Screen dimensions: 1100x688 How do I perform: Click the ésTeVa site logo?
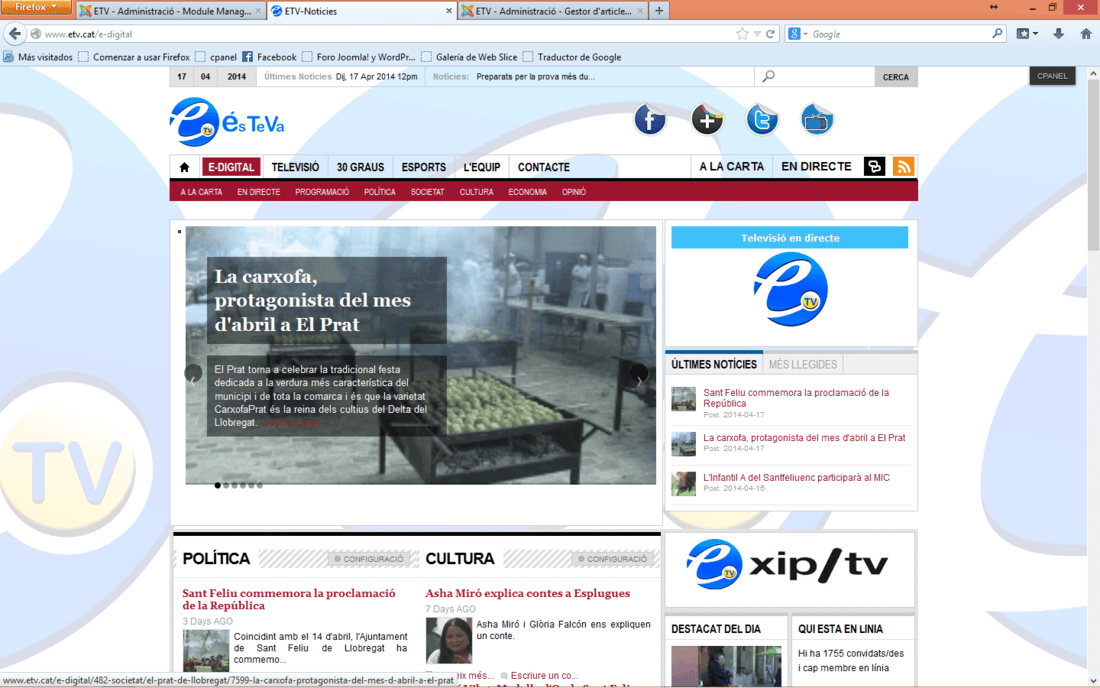(227, 122)
